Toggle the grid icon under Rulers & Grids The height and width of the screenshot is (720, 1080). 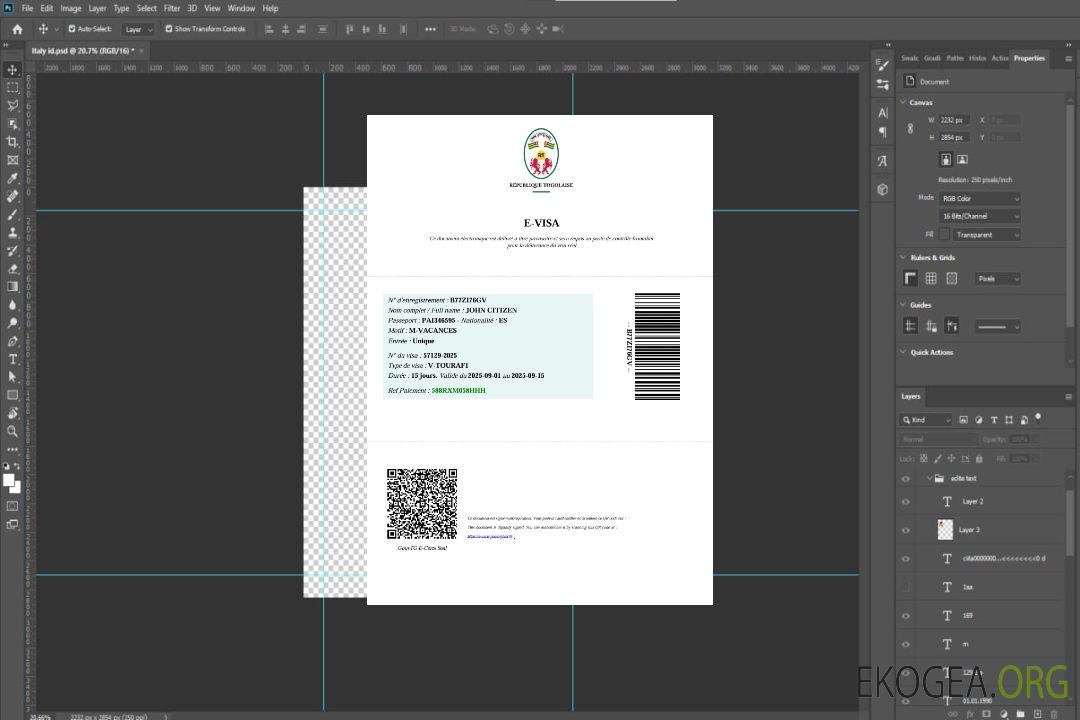click(931, 278)
